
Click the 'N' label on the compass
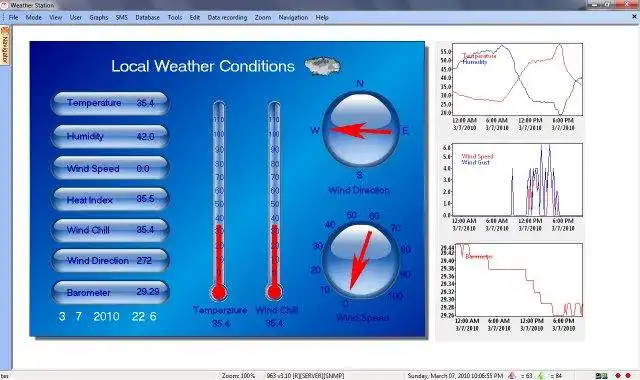click(360, 84)
